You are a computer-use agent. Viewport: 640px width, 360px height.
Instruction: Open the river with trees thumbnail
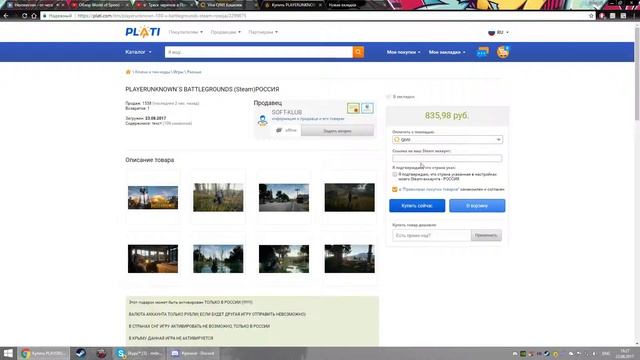[218, 259]
